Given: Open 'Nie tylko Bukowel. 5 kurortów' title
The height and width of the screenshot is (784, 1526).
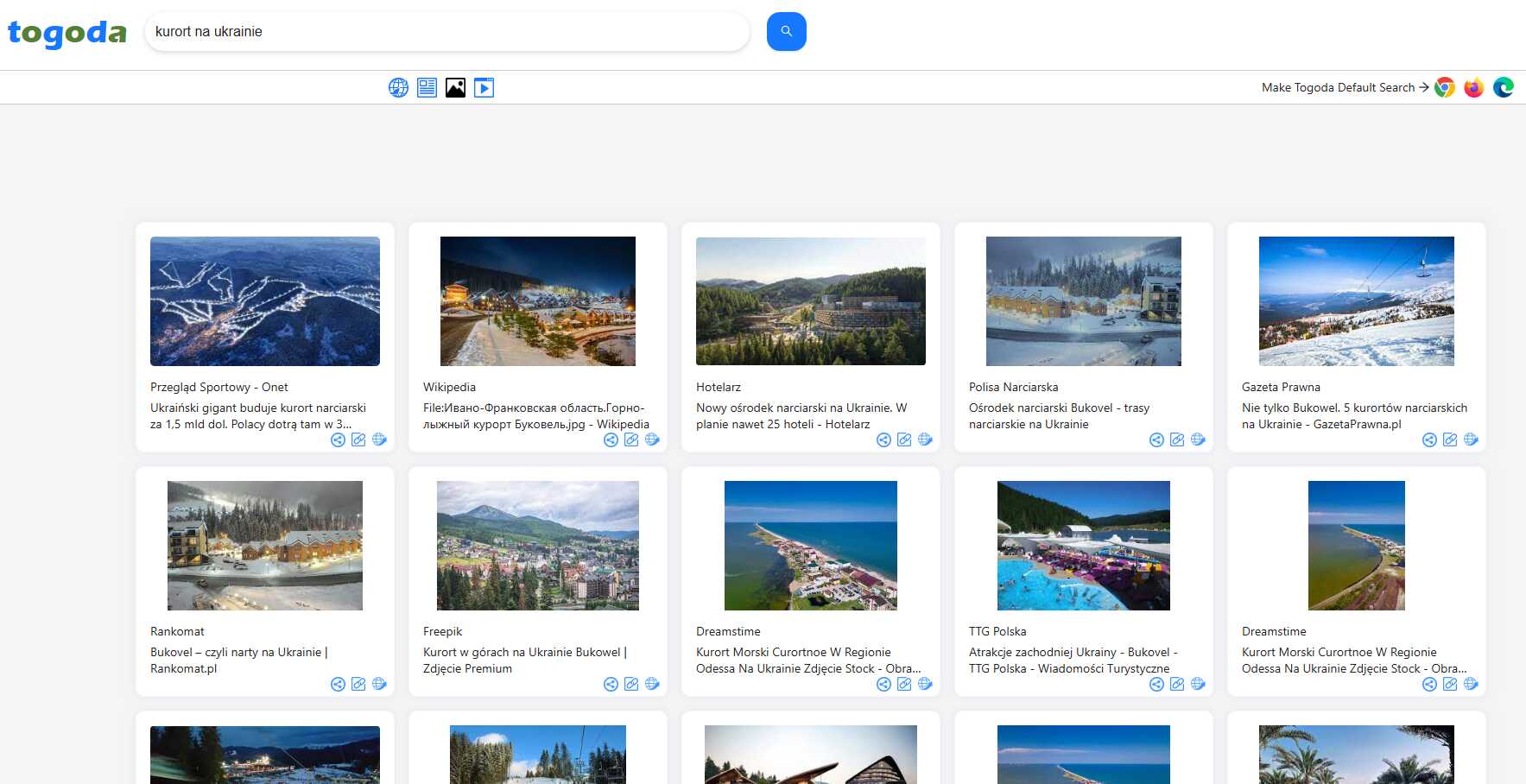Looking at the screenshot, I should [1354, 415].
